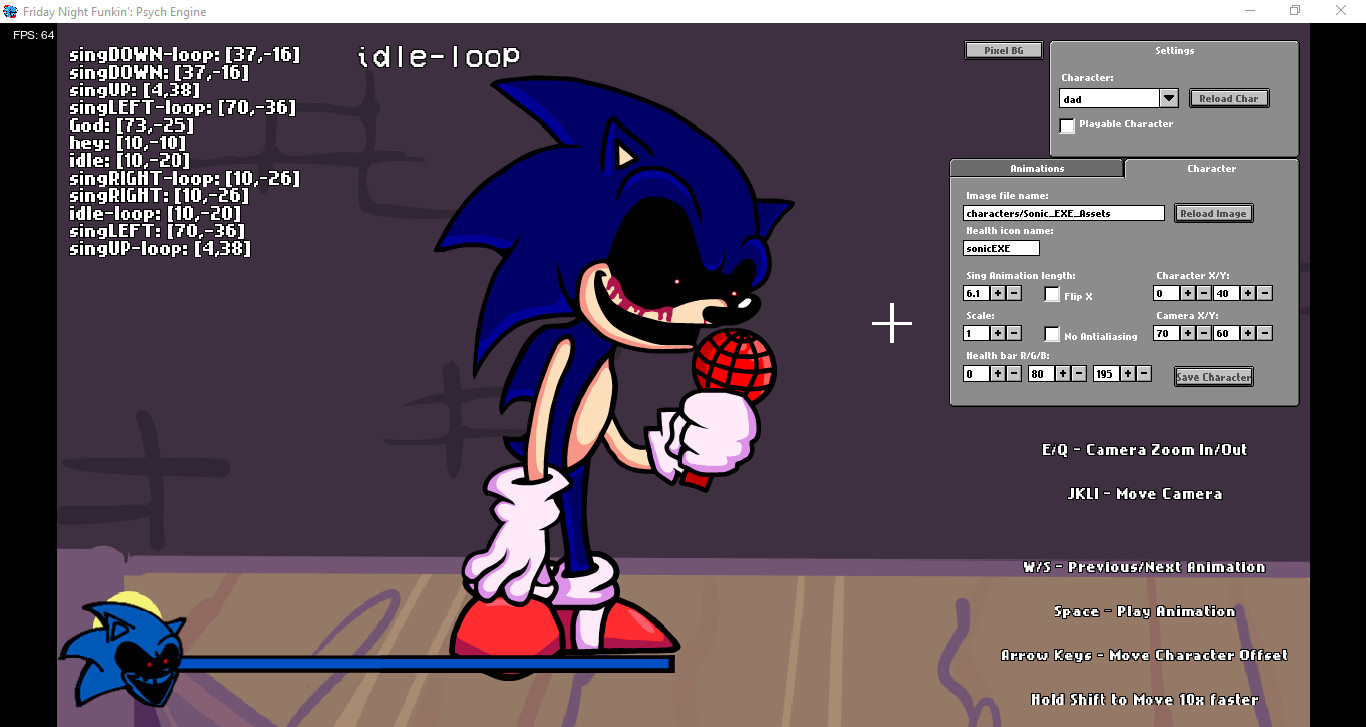This screenshot has width=1366, height=727.
Task: Click the Reload Char button
Action: [x=1229, y=98]
